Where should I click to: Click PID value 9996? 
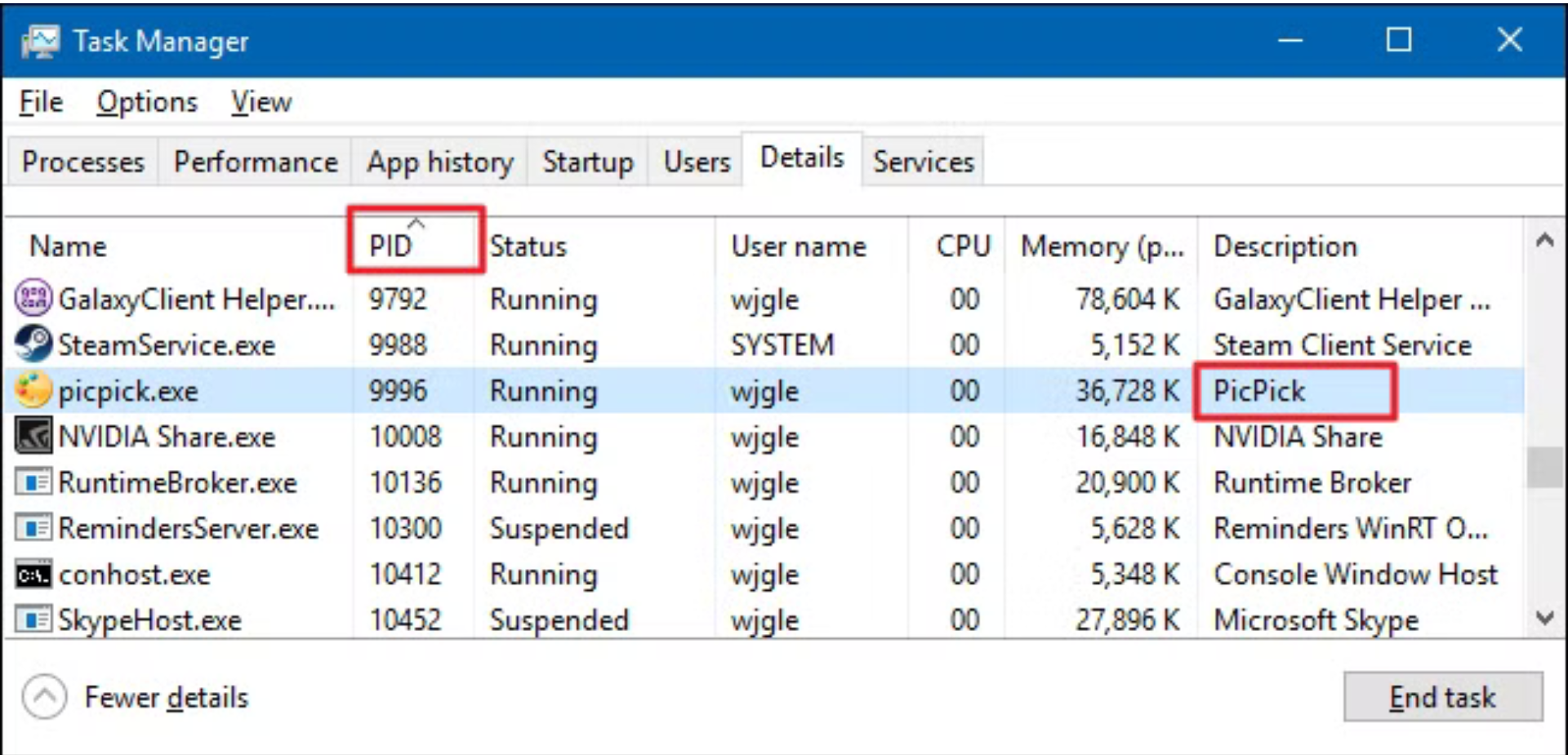[398, 391]
